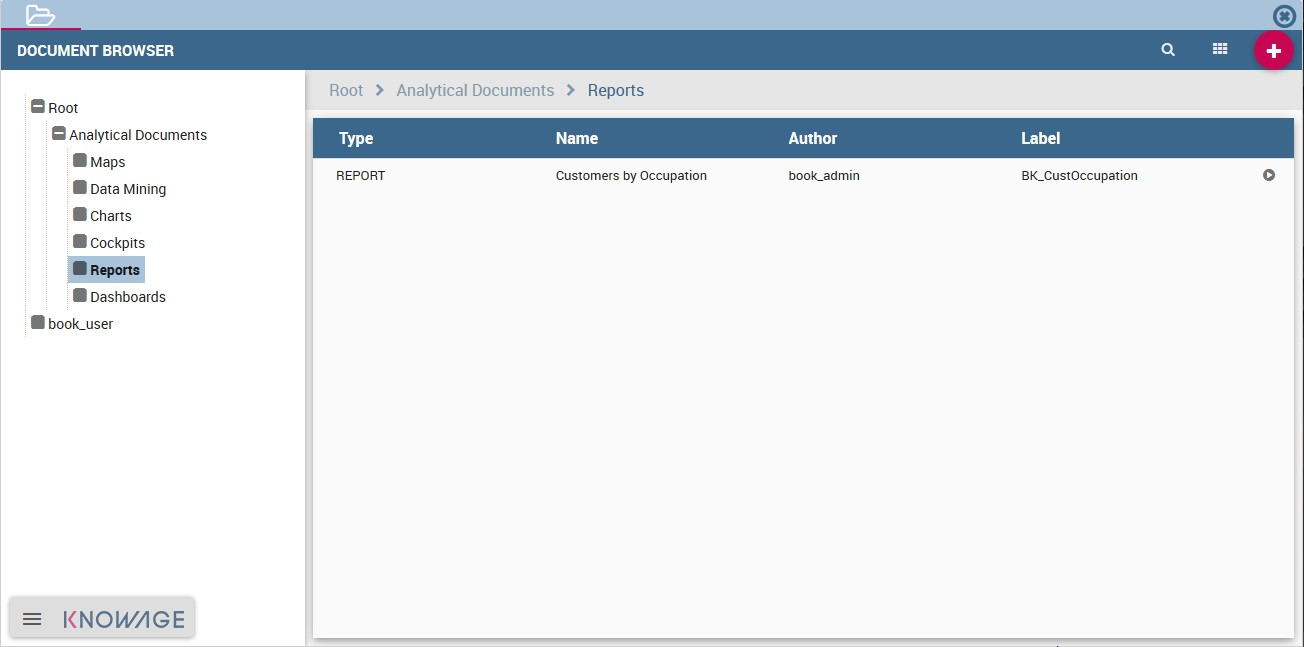
Task: Open Analytical Documents label in tree
Action: point(138,135)
